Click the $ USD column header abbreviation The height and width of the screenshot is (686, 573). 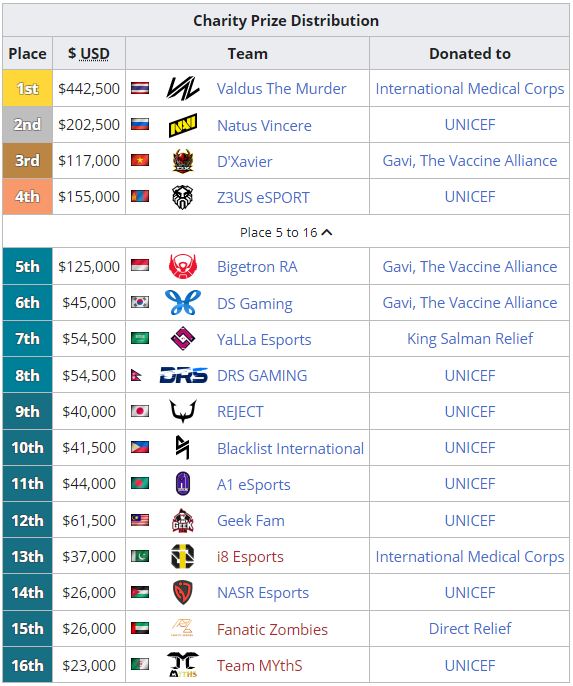tap(95, 53)
